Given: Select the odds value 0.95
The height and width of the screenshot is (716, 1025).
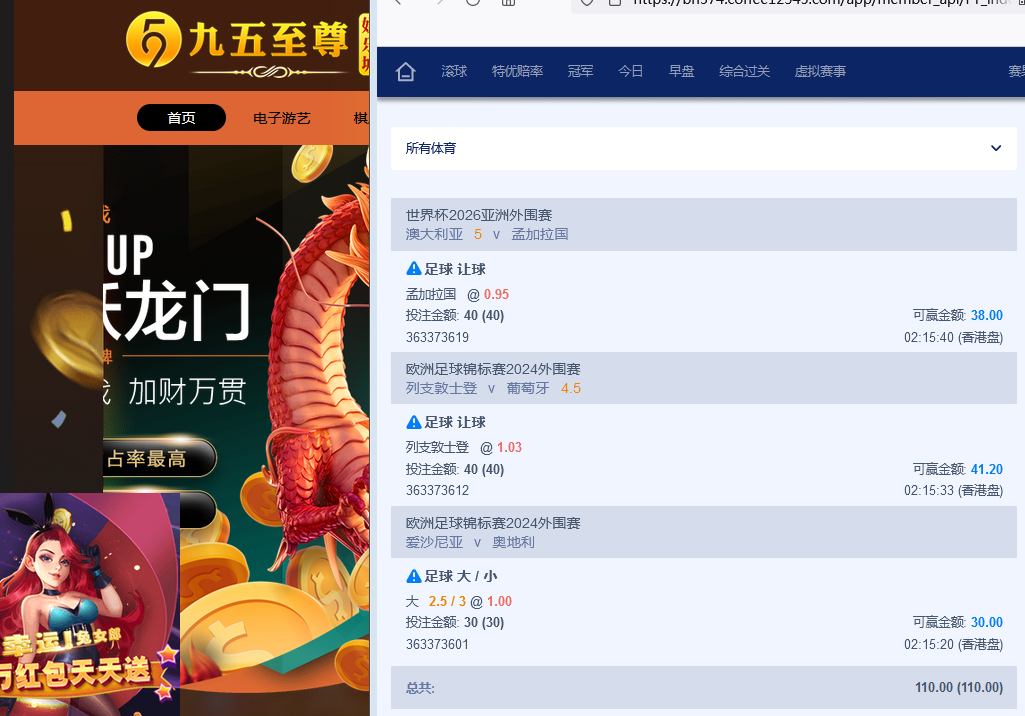Looking at the screenshot, I should (496, 294).
